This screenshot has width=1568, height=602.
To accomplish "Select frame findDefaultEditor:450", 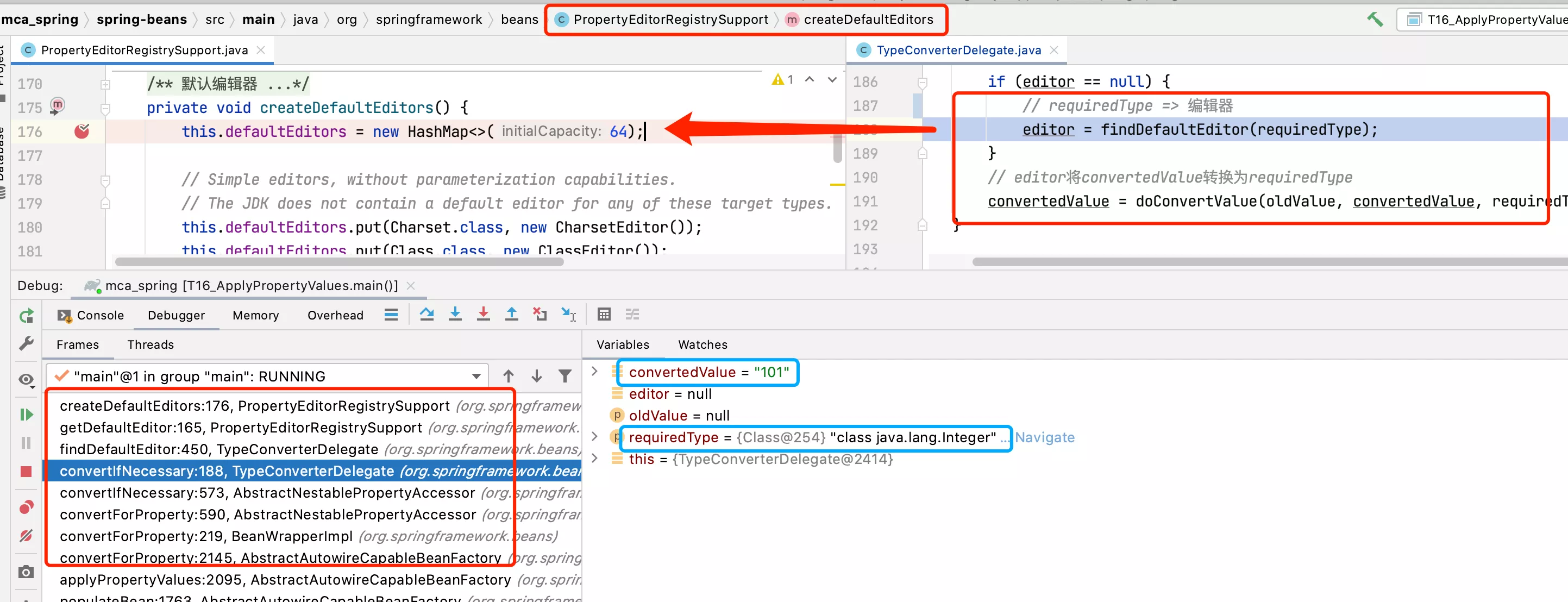I will click(x=312, y=449).
